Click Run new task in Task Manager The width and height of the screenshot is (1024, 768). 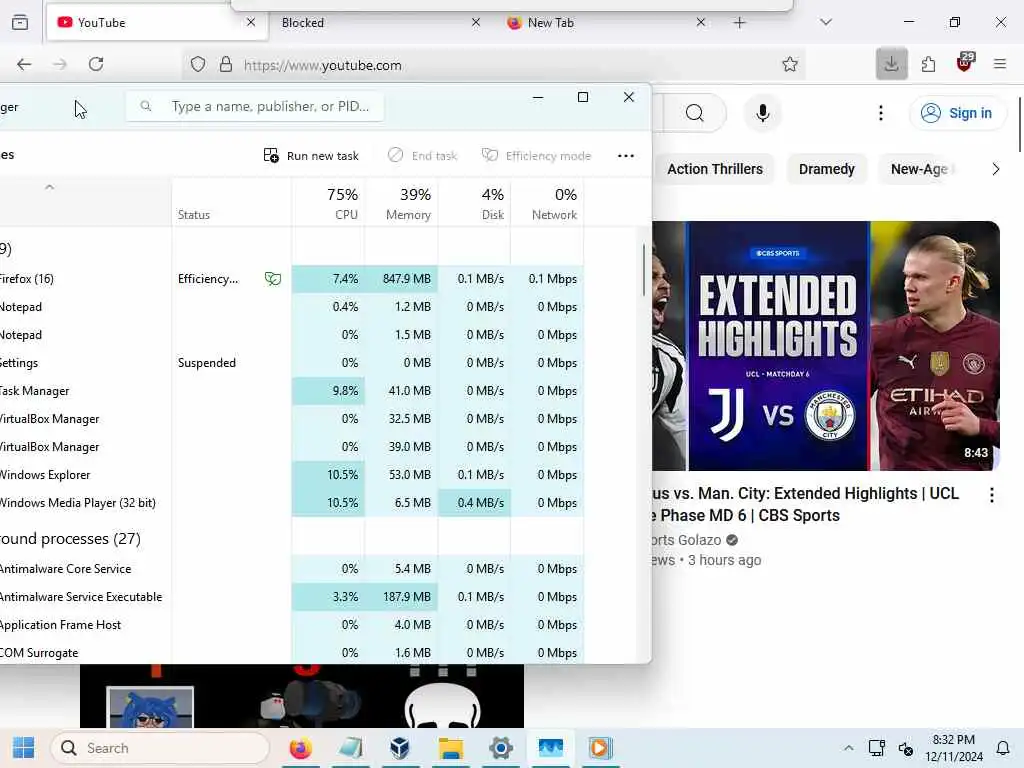pos(311,155)
